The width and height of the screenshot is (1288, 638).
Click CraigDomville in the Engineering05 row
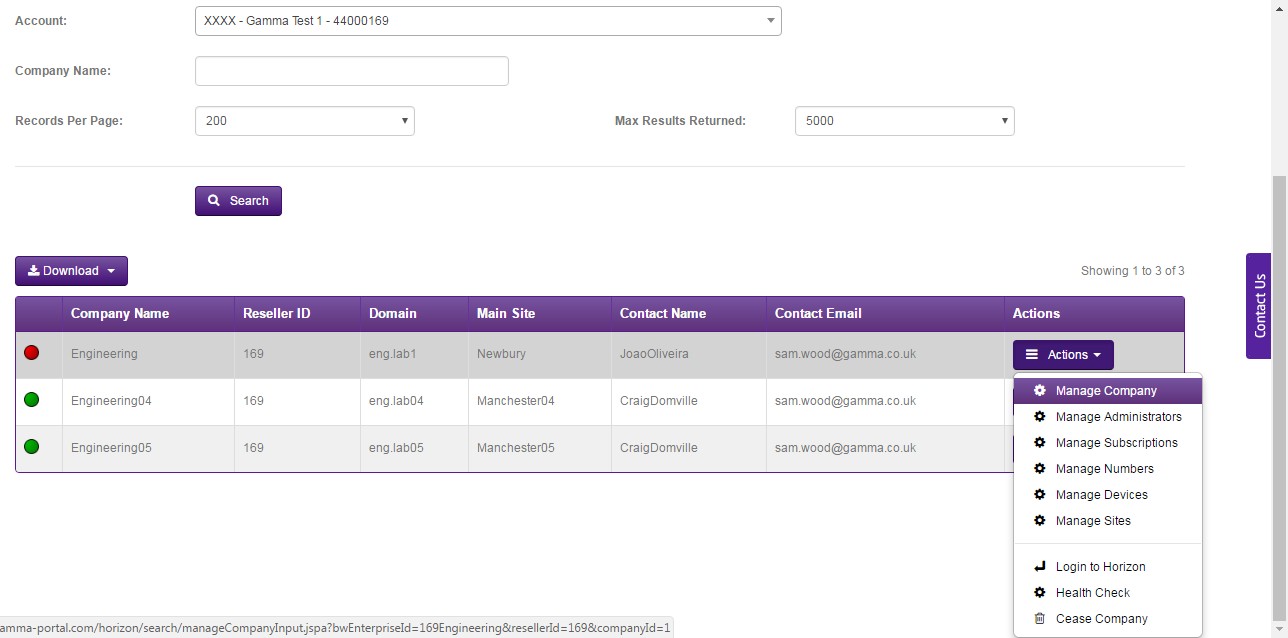click(x=659, y=448)
